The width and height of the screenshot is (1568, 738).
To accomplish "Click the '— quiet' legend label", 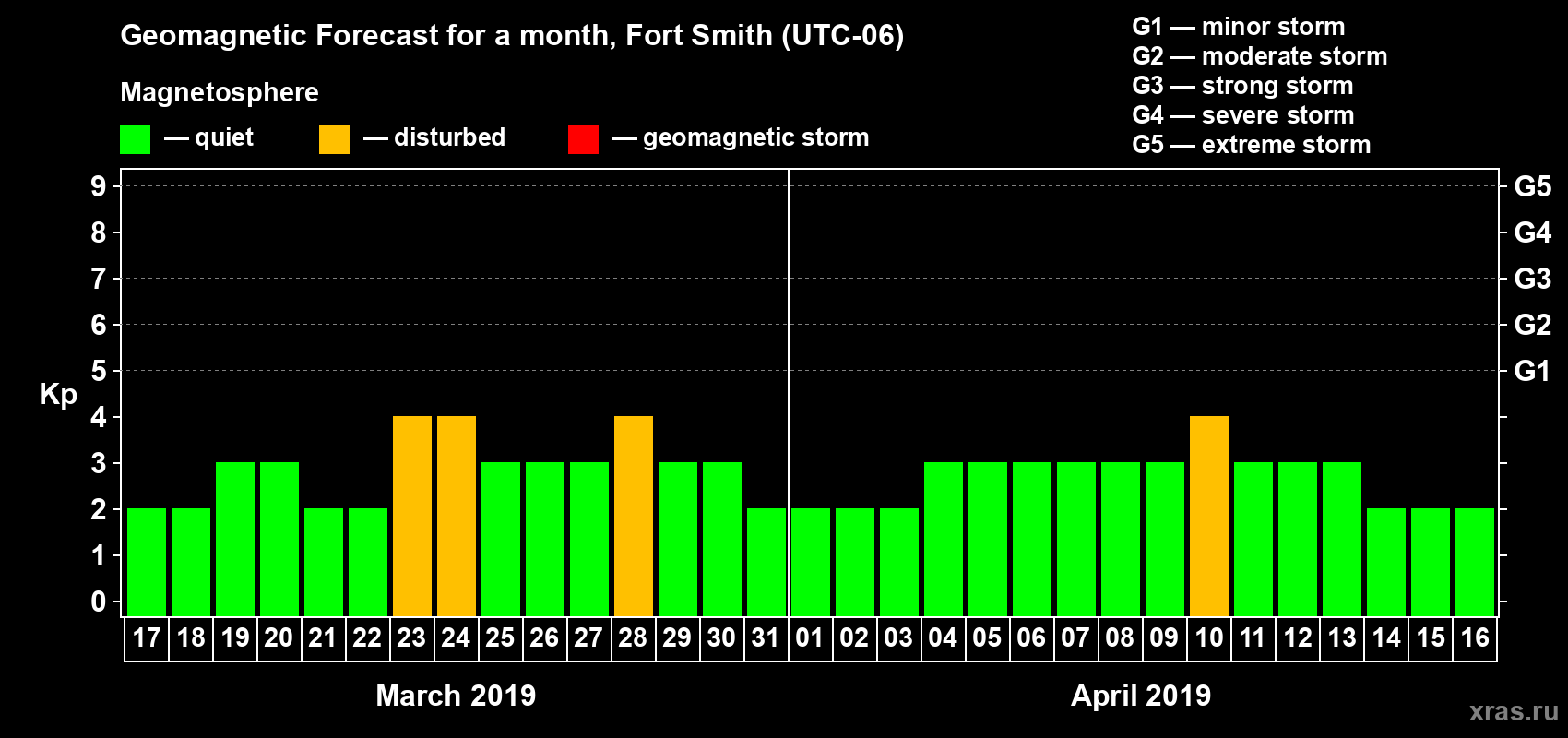I will (208, 138).
